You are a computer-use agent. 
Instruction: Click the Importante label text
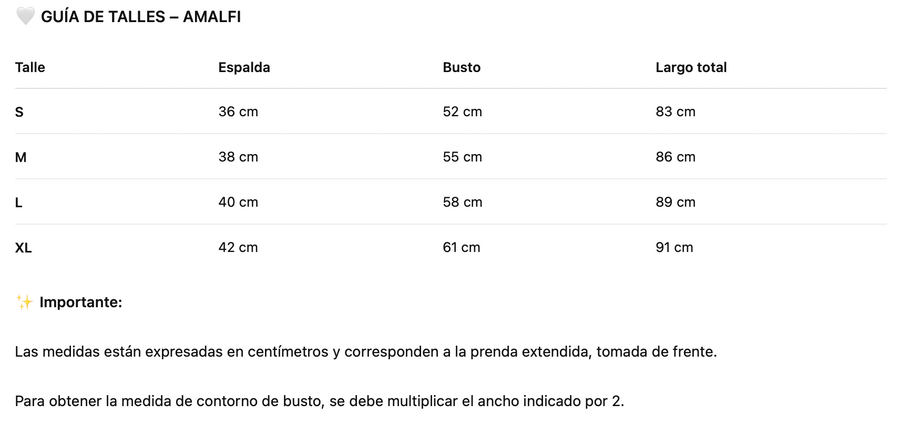click(81, 302)
